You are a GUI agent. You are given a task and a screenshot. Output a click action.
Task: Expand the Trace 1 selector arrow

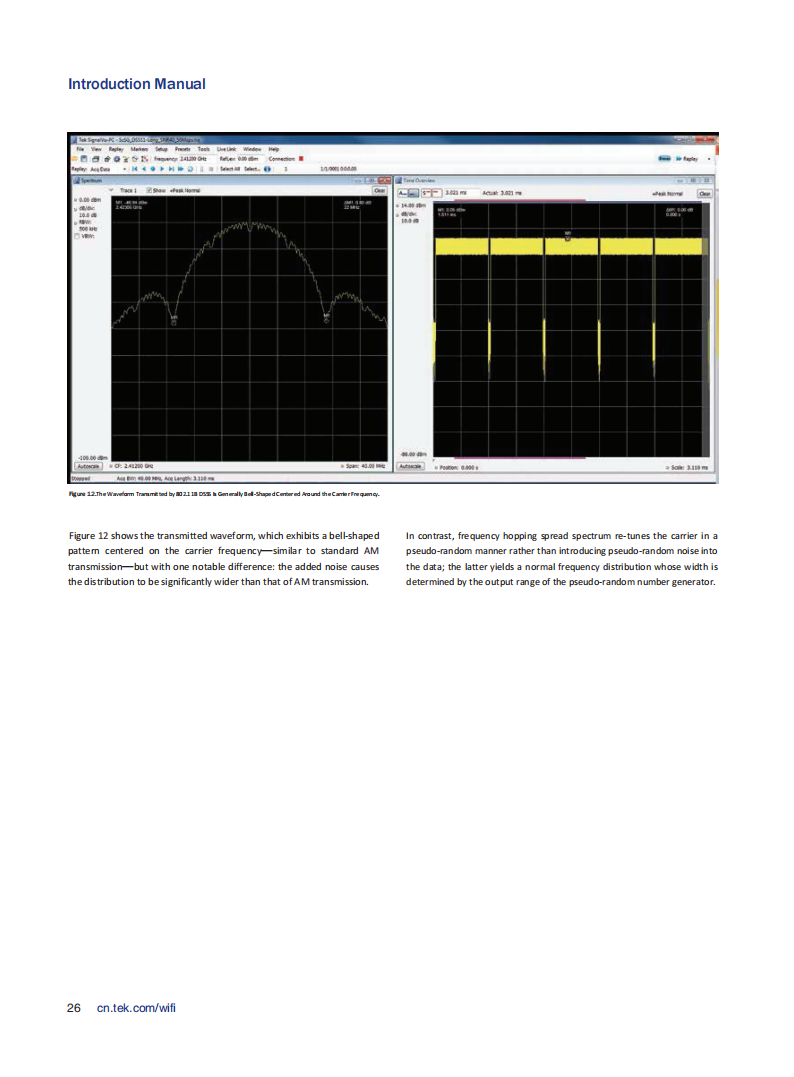(111, 190)
